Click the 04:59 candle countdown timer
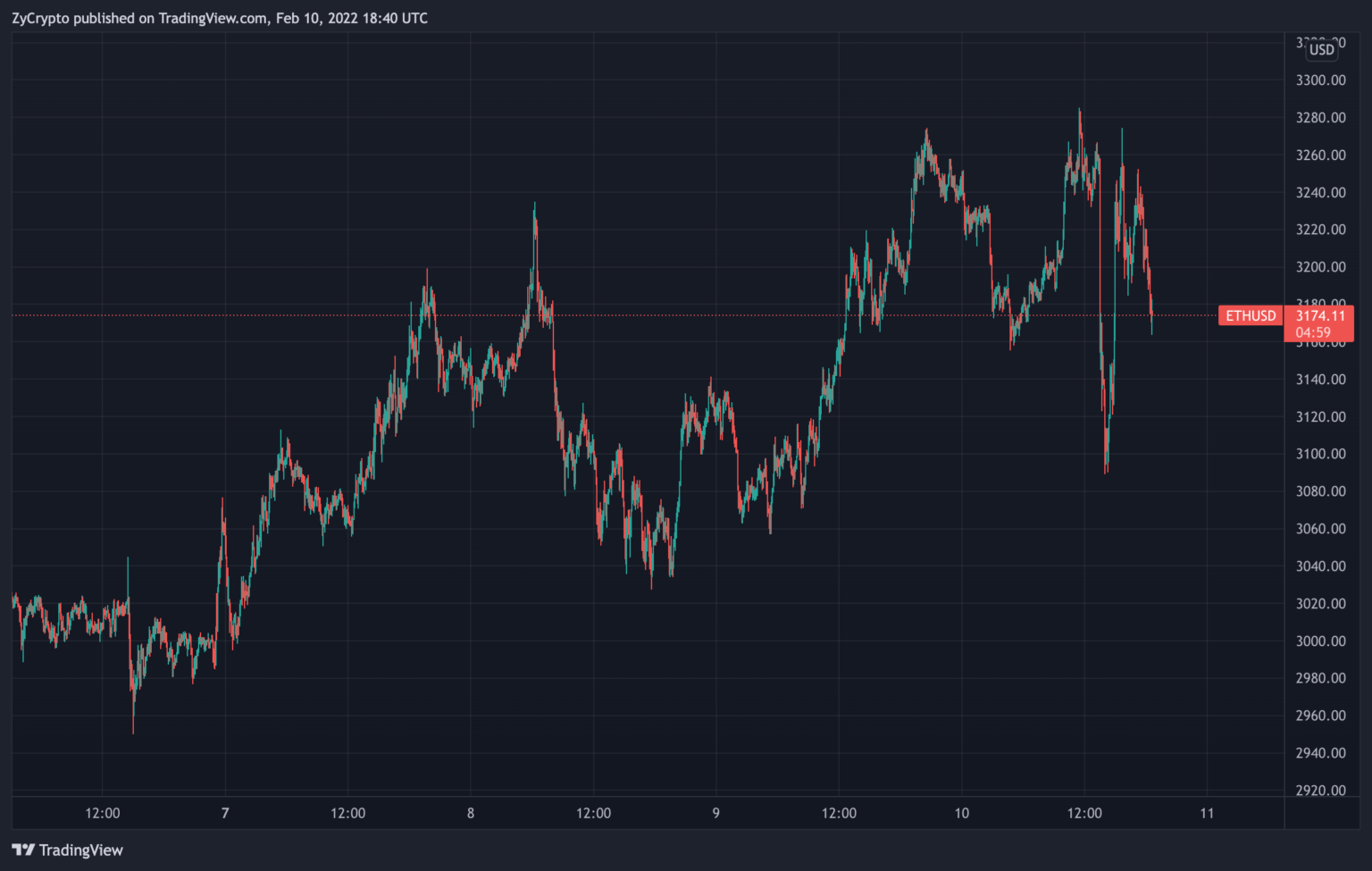1372x871 pixels. (x=1313, y=332)
